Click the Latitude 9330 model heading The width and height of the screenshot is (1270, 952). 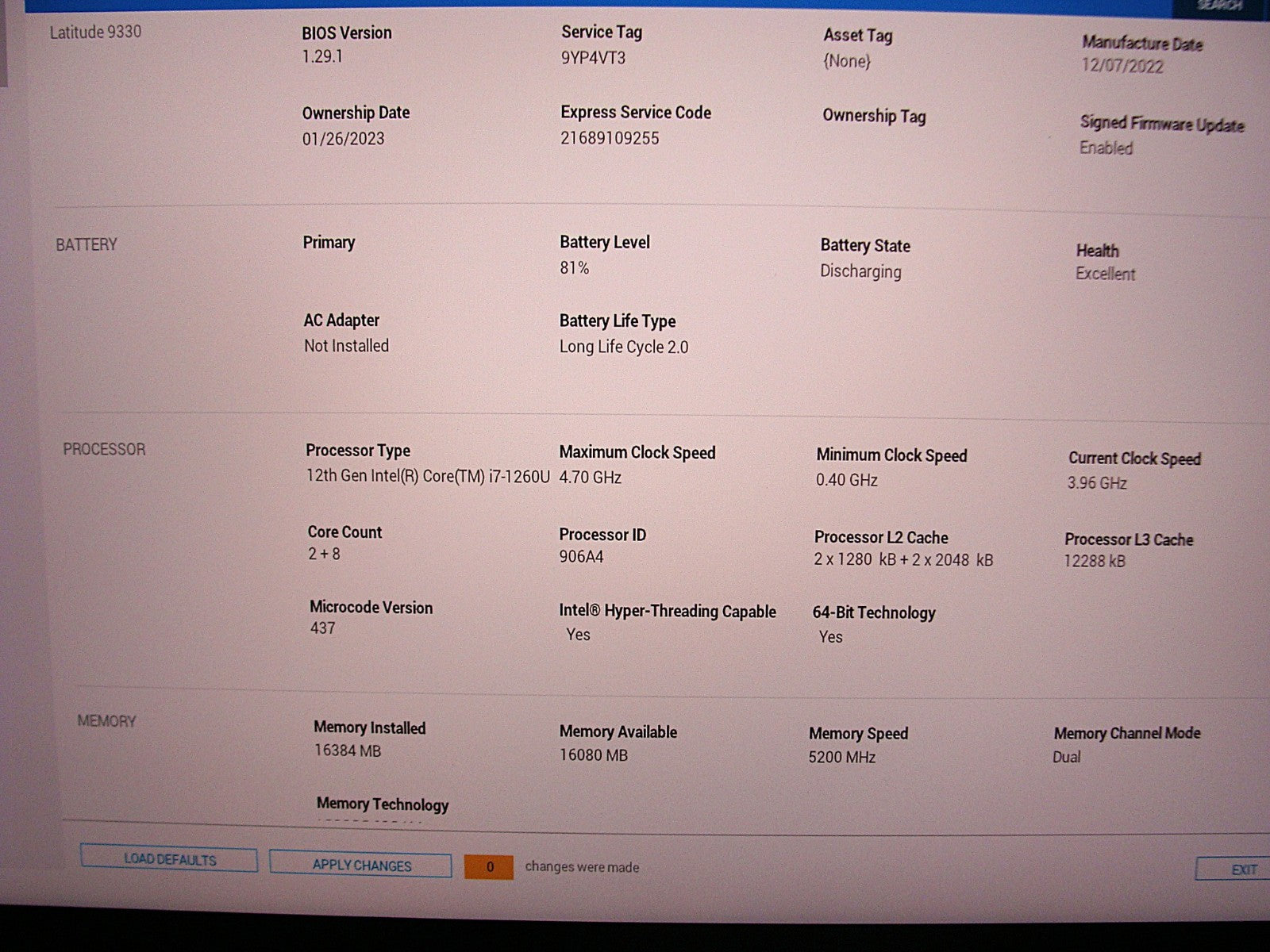point(95,32)
